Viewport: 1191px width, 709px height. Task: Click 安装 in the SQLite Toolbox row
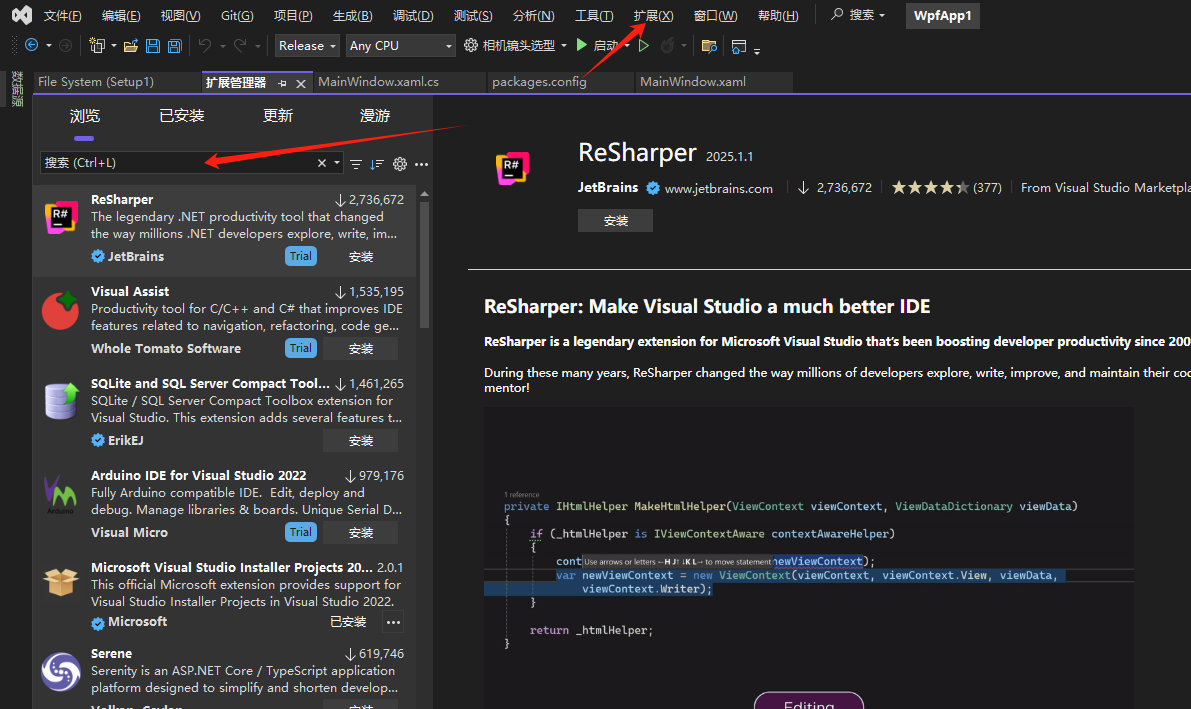point(360,441)
